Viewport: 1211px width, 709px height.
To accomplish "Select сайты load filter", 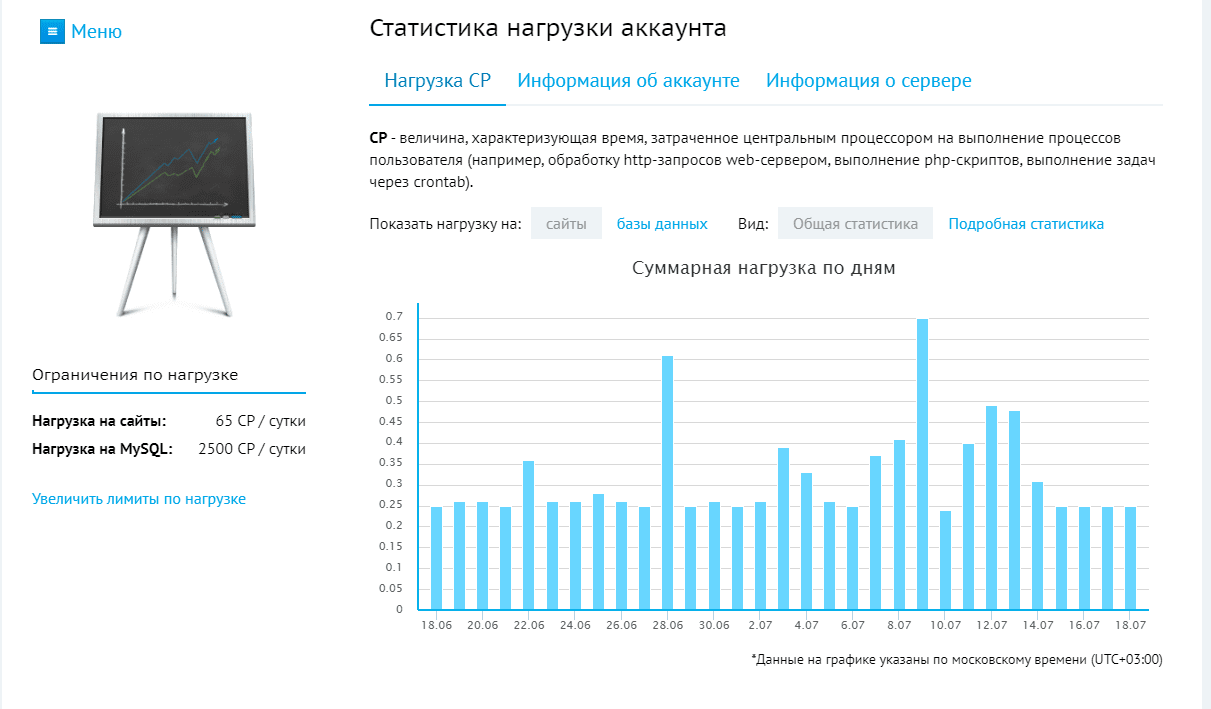I will pyautogui.click(x=566, y=224).
